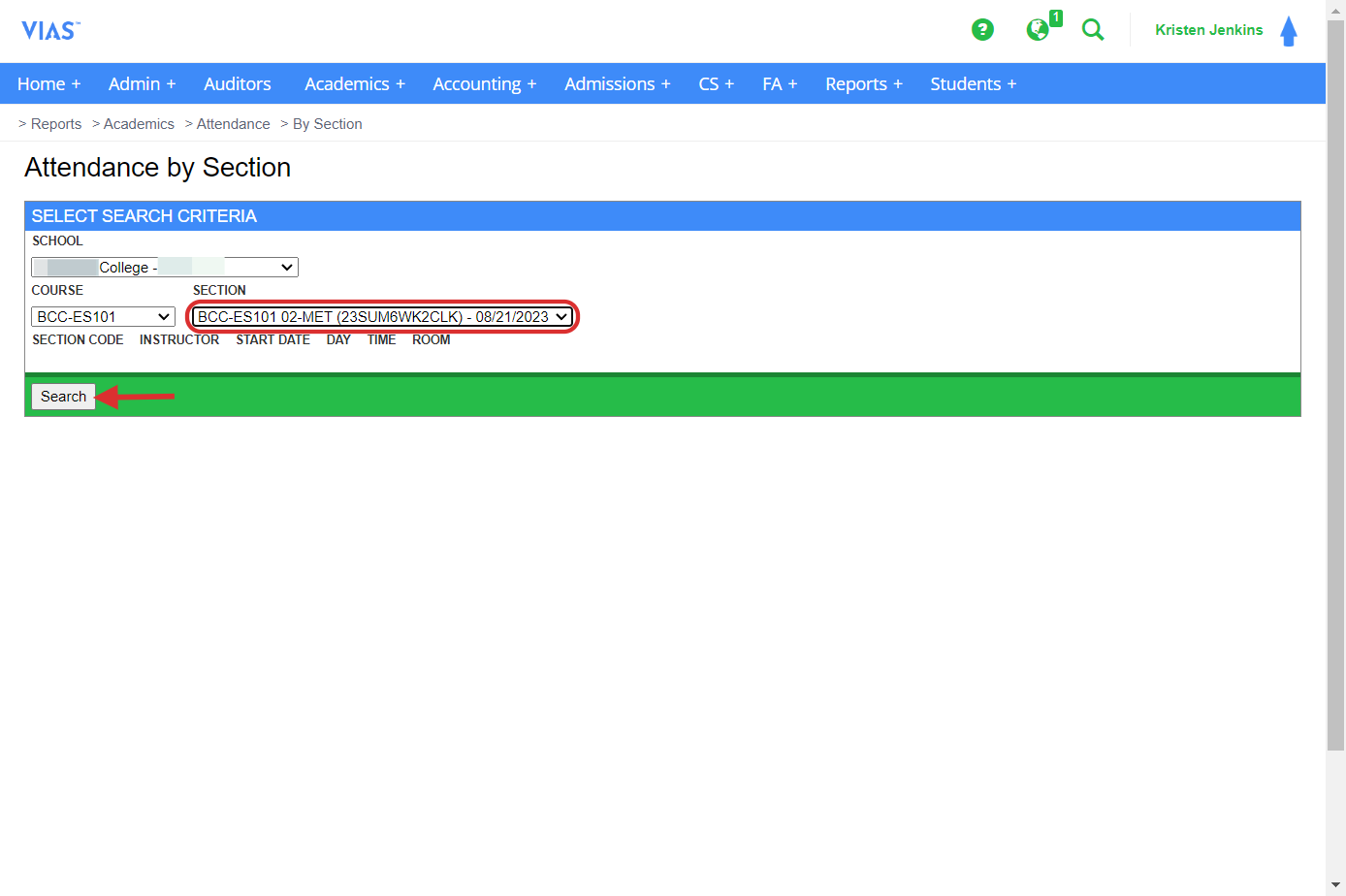Click the VIAS logo
This screenshot has height=896, width=1346.
pos(49,29)
